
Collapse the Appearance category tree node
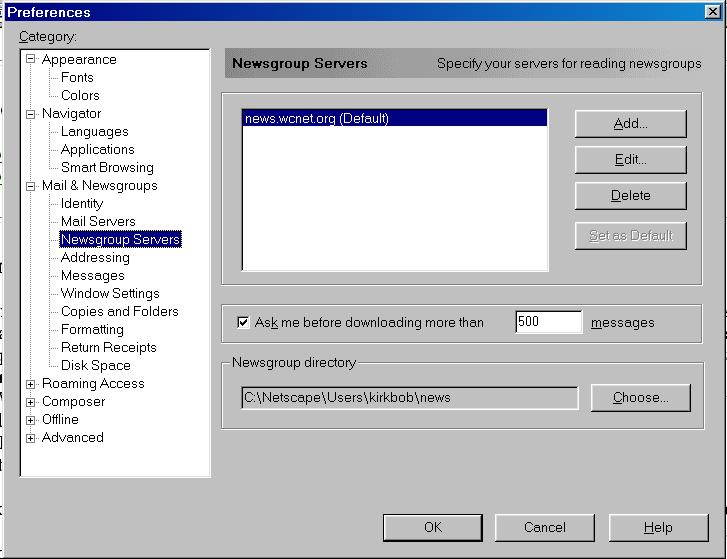pos(31,60)
